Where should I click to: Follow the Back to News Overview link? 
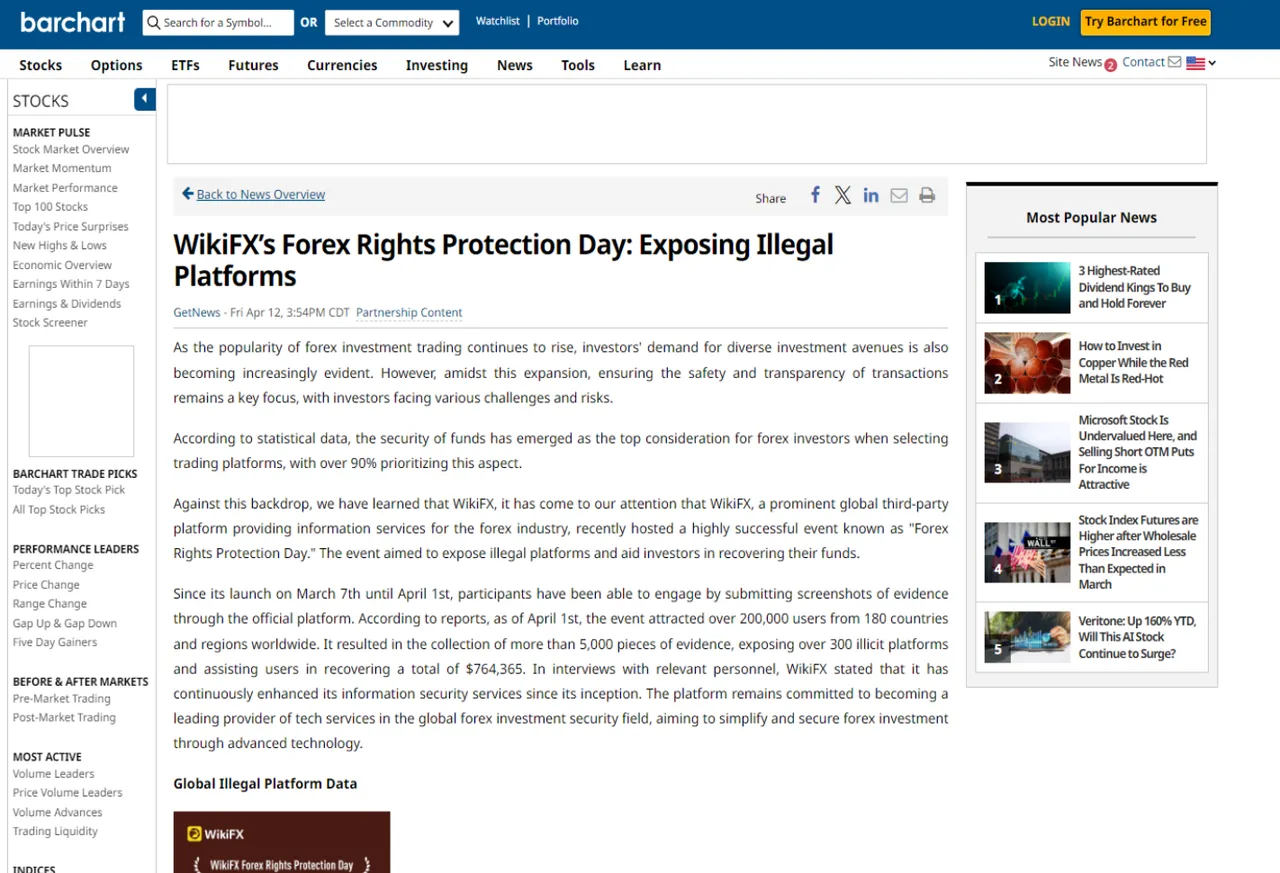[261, 194]
